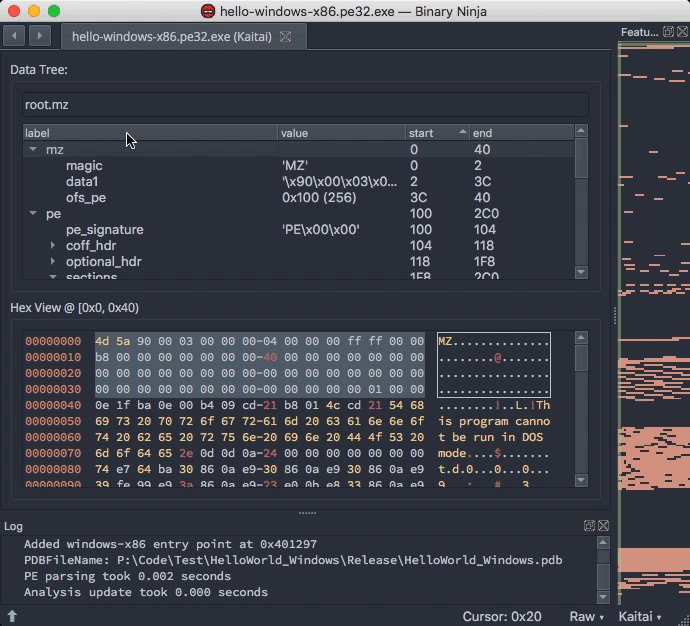
Task: Click the upload arrow status icon
Action: [x=12, y=616]
